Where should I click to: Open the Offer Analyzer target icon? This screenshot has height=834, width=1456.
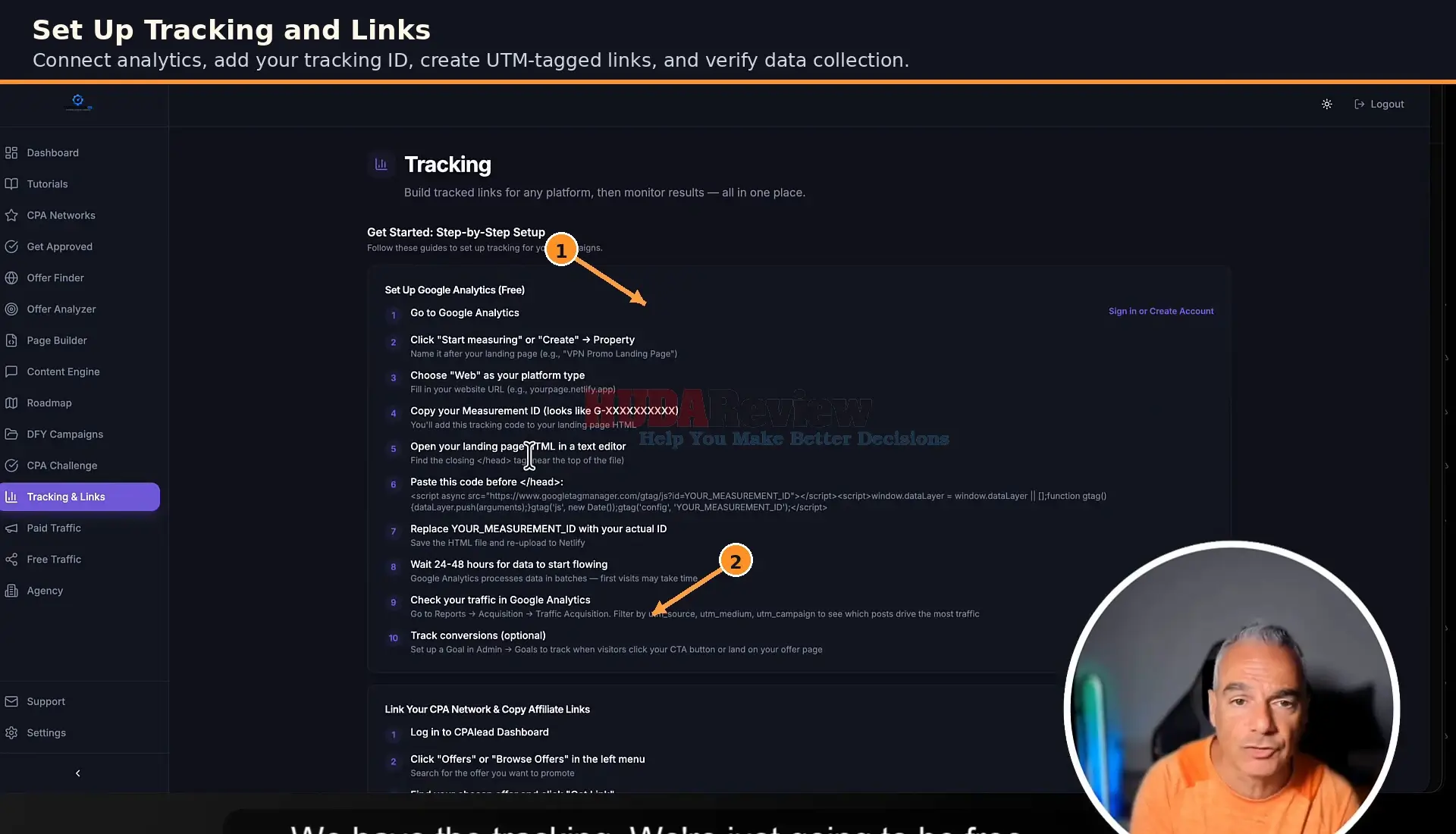11,309
